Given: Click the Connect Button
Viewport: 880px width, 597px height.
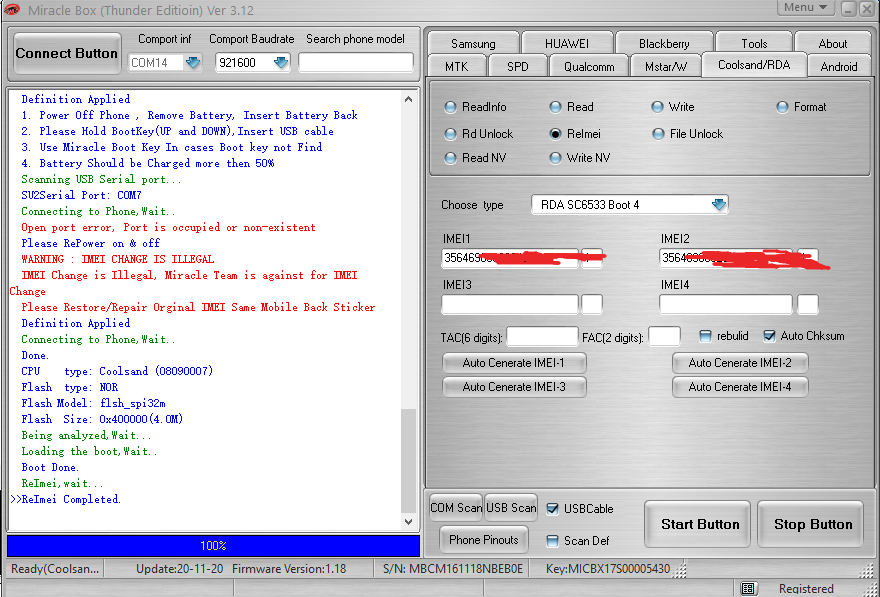Looking at the screenshot, I should [x=67, y=53].
